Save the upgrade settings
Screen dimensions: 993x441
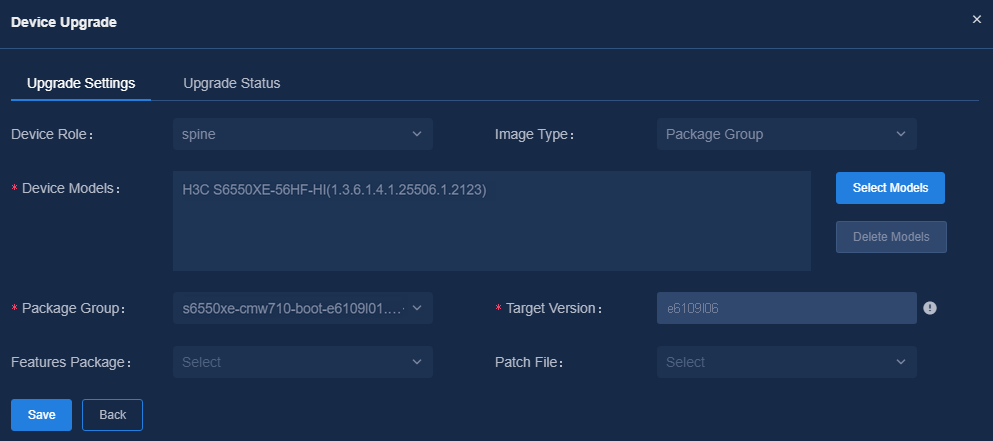coord(41,415)
